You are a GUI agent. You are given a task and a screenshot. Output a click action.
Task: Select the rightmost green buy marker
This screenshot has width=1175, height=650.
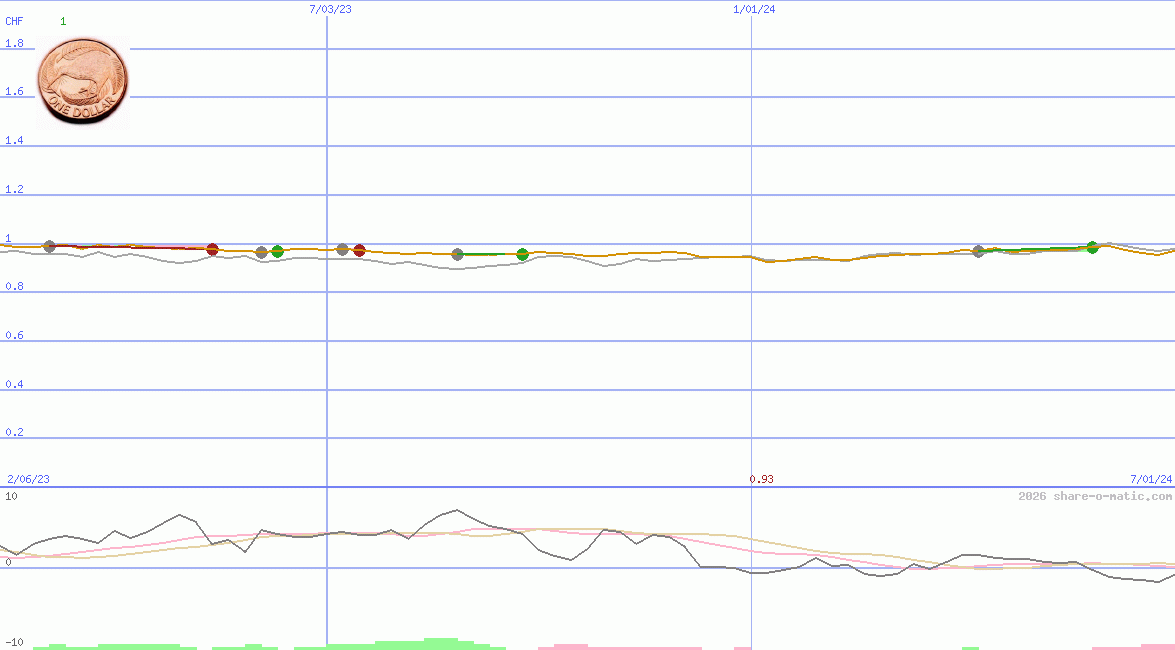coord(1092,247)
